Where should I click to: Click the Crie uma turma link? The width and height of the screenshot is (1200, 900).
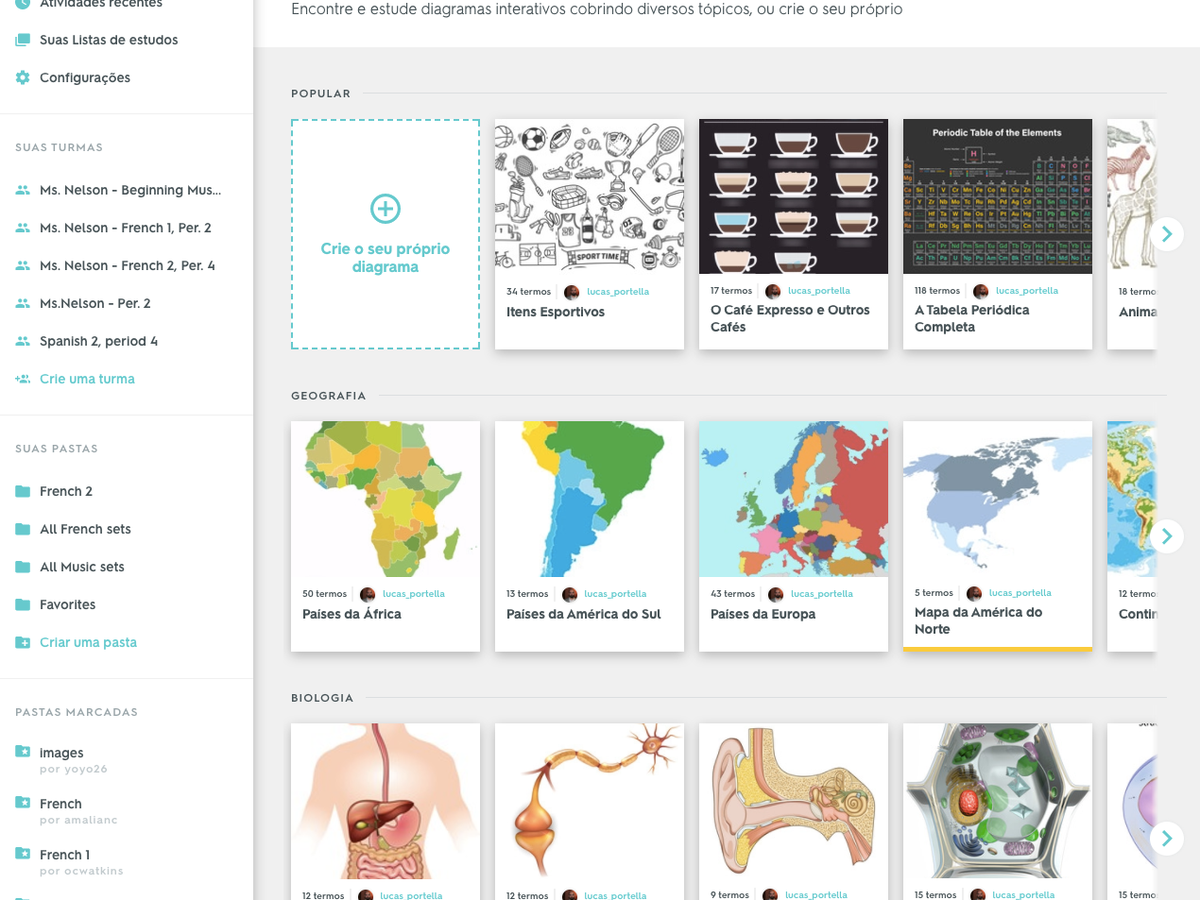point(87,379)
